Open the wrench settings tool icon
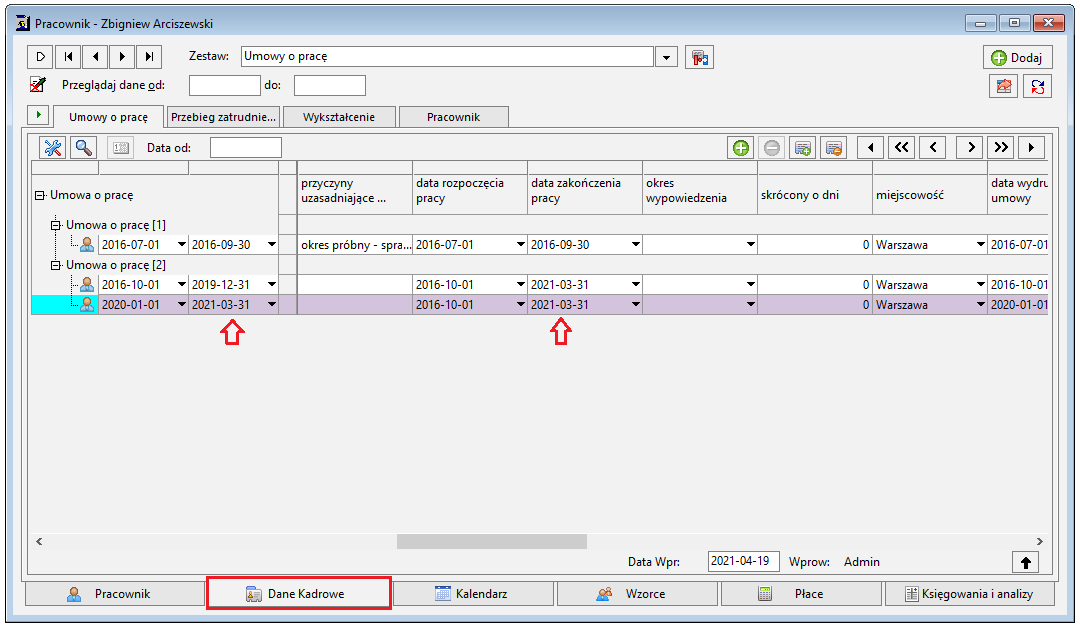The height and width of the screenshot is (627, 1080). [x=52, y=147]
